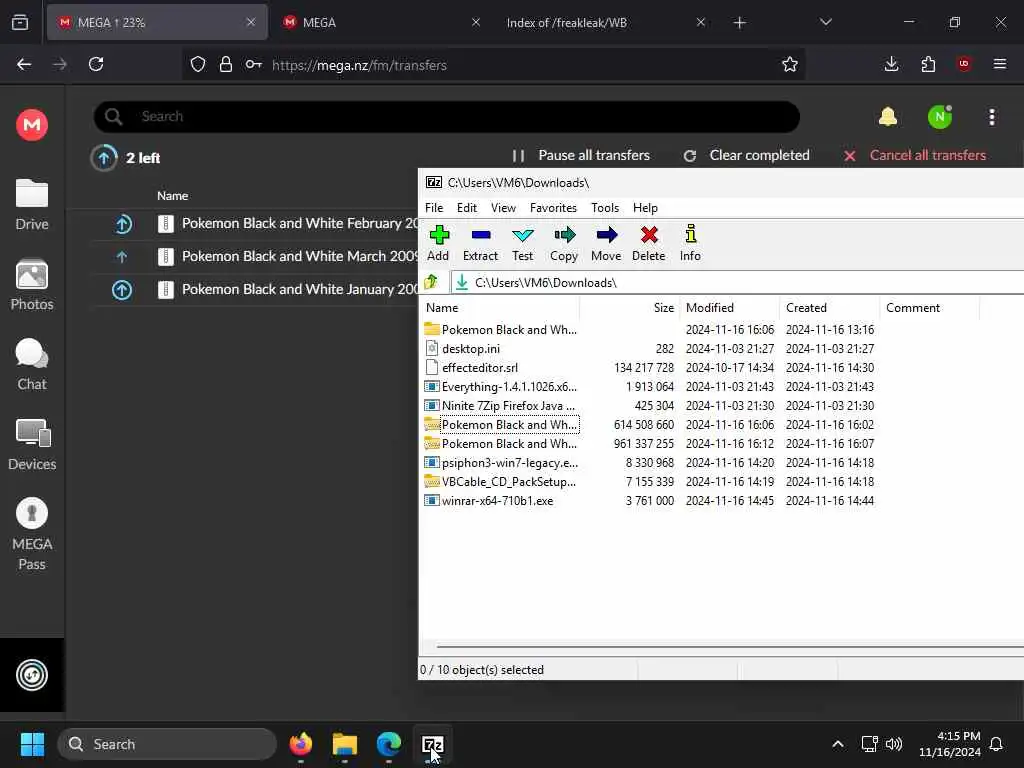Image resolution: width=1024 pixels, height=768 pixels.
Task: Reload the current Firefox page
Action: pyautogui.click(x=96, y=64)
